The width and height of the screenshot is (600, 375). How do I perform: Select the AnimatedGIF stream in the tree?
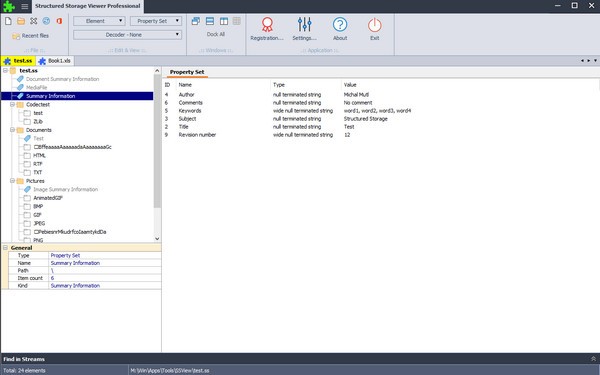click(48, 198)
